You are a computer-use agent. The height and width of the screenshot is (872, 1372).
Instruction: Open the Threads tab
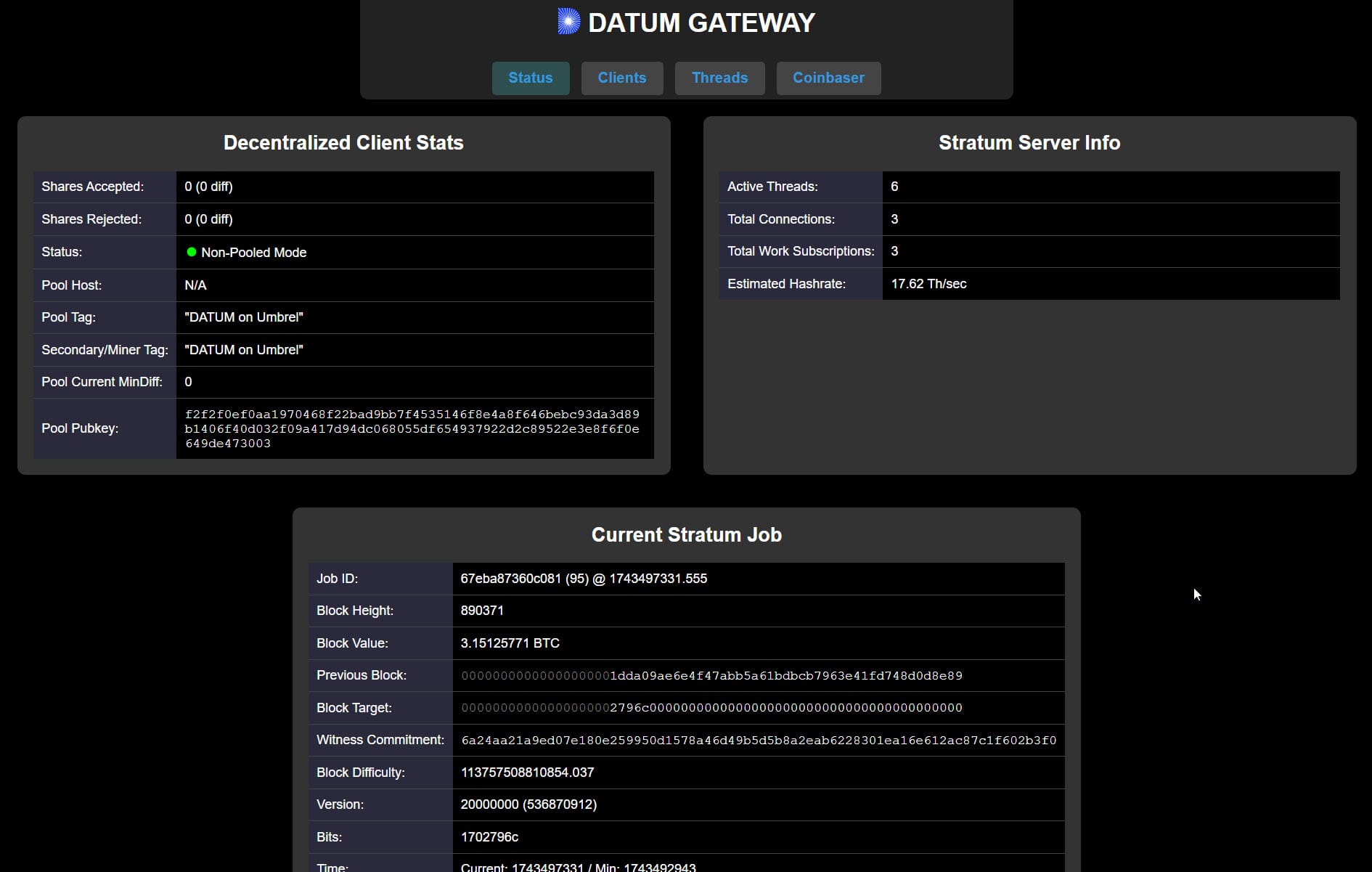[719, 78]
